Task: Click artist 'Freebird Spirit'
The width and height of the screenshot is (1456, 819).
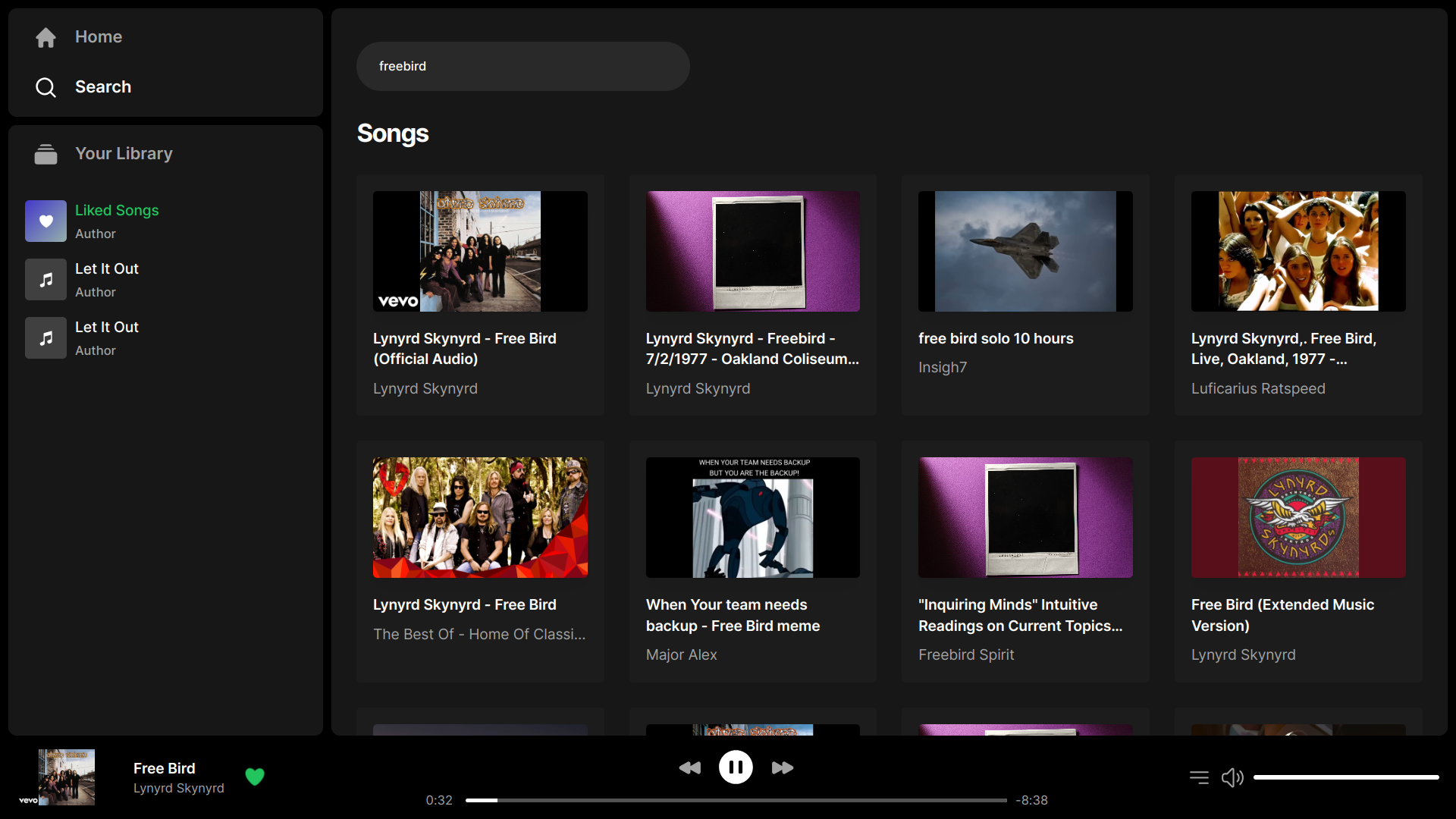Action: (966, 655)
